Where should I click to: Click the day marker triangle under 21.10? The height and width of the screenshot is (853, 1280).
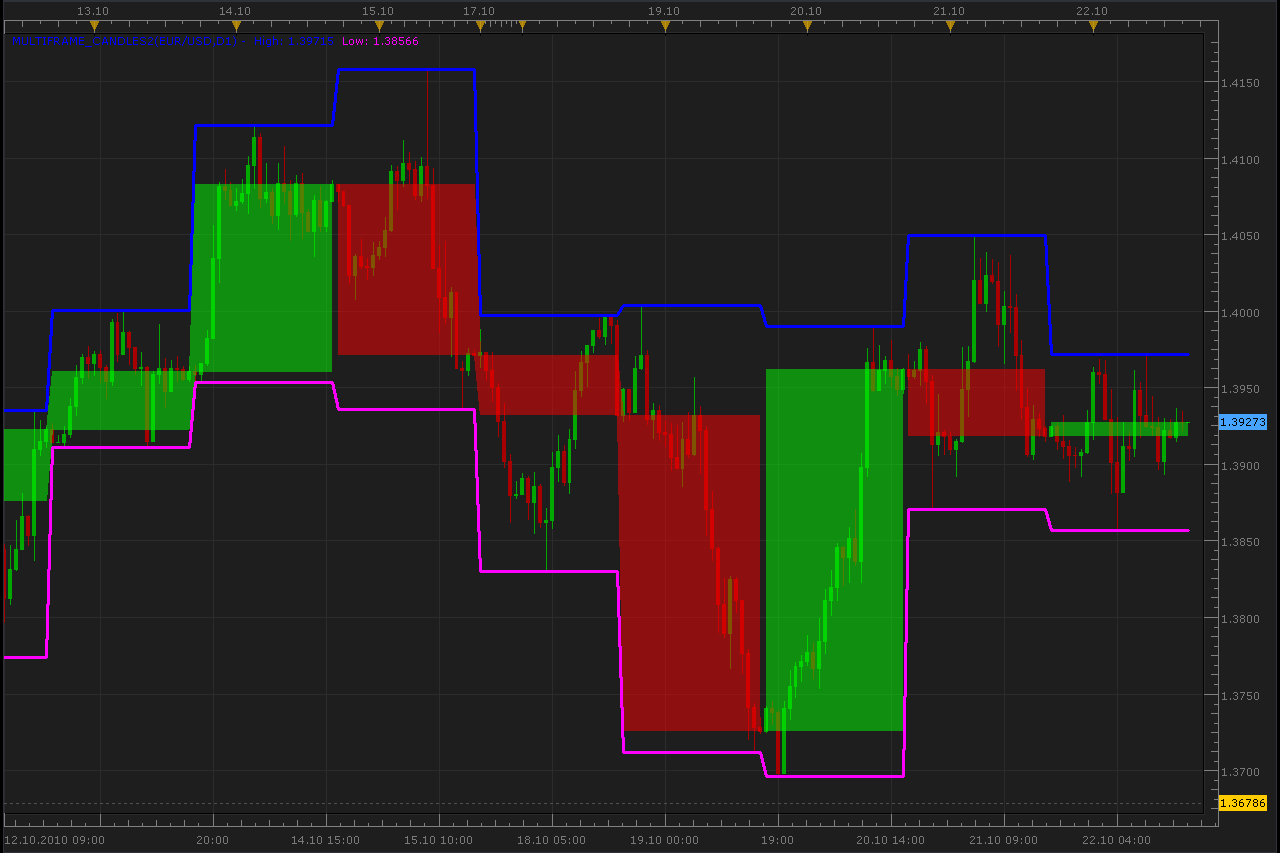tap(950, 27)
